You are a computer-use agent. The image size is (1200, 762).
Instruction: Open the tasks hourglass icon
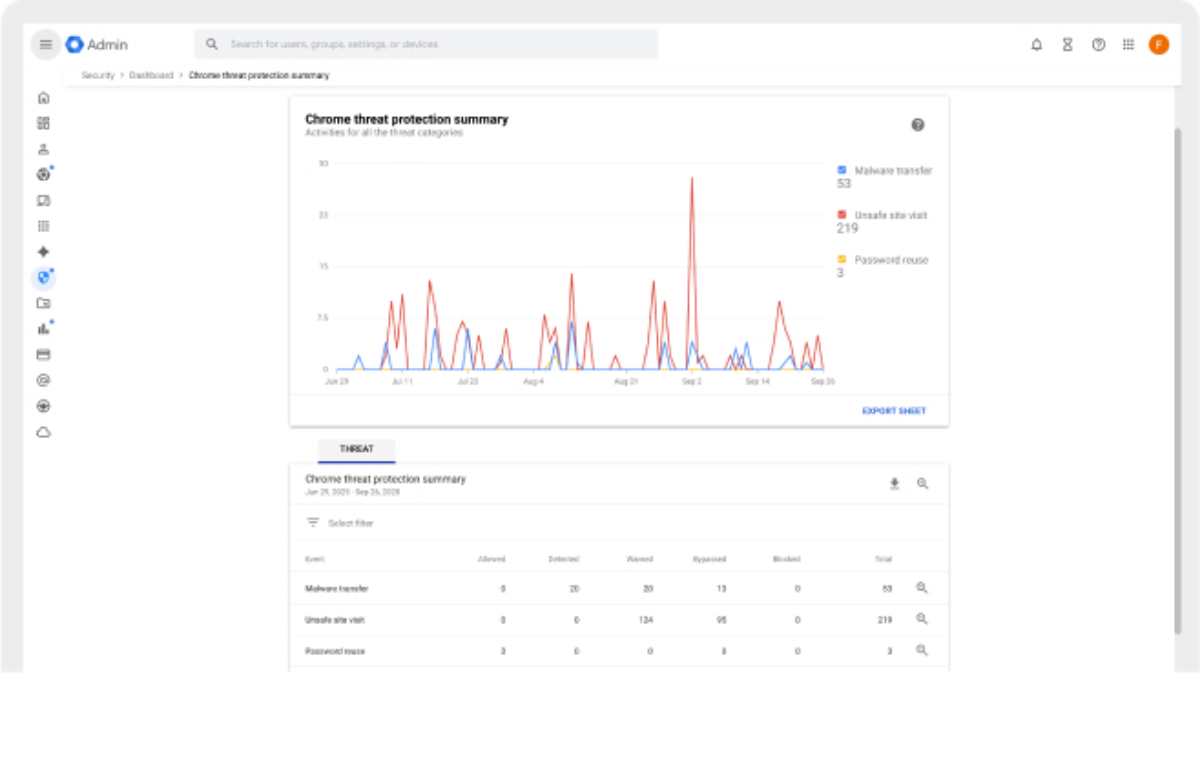(1068, 44)
